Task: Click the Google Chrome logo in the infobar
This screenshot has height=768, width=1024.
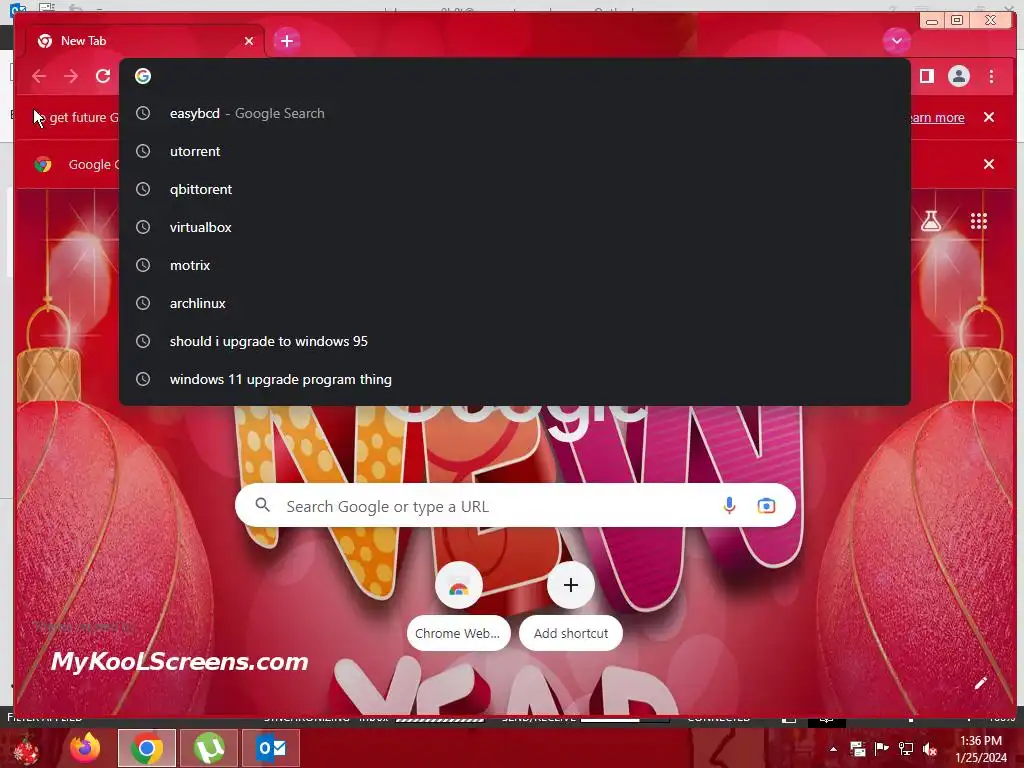Action: click(43, 165)
